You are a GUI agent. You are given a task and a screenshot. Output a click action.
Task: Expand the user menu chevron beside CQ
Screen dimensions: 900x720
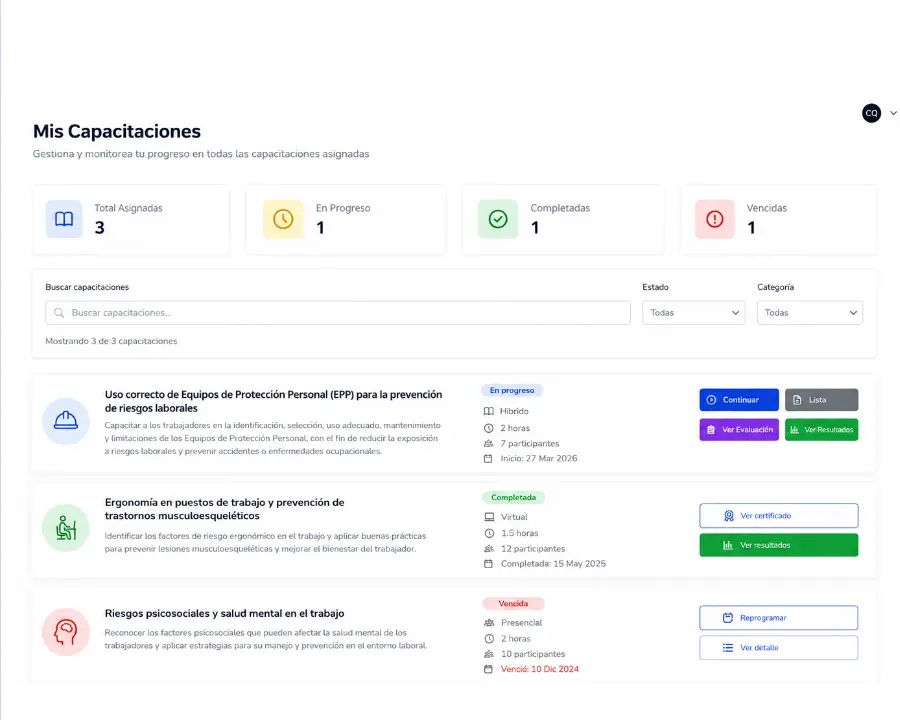(x=893, y=113)
